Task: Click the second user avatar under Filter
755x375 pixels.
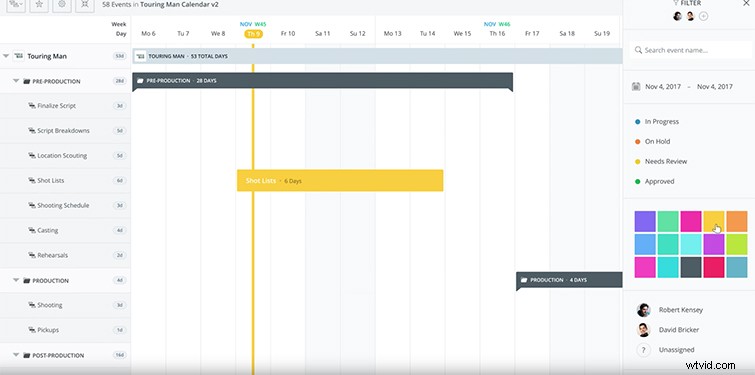Action: 690,16
